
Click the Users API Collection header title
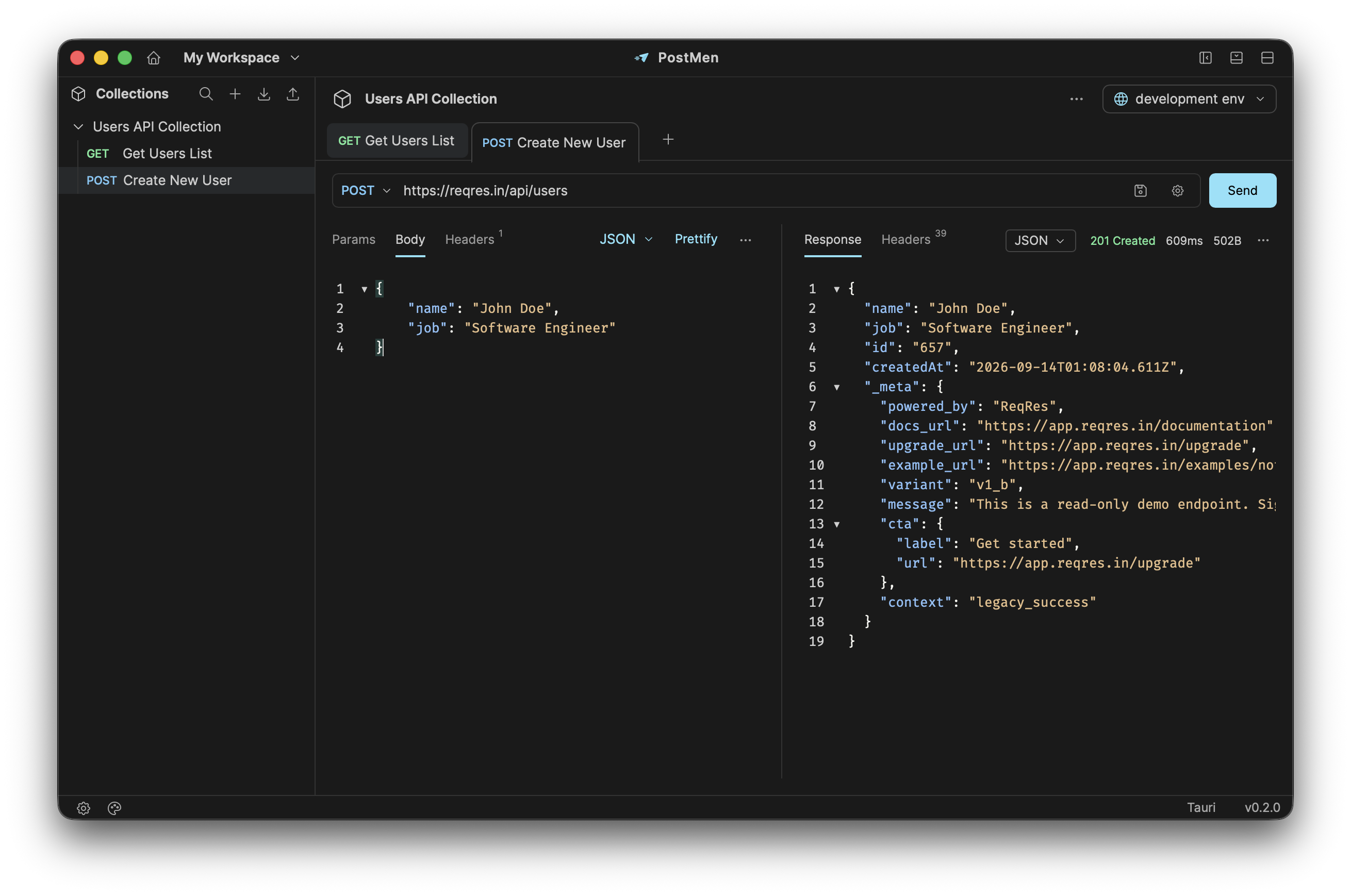pyautogui.click(x=431, y=99)
